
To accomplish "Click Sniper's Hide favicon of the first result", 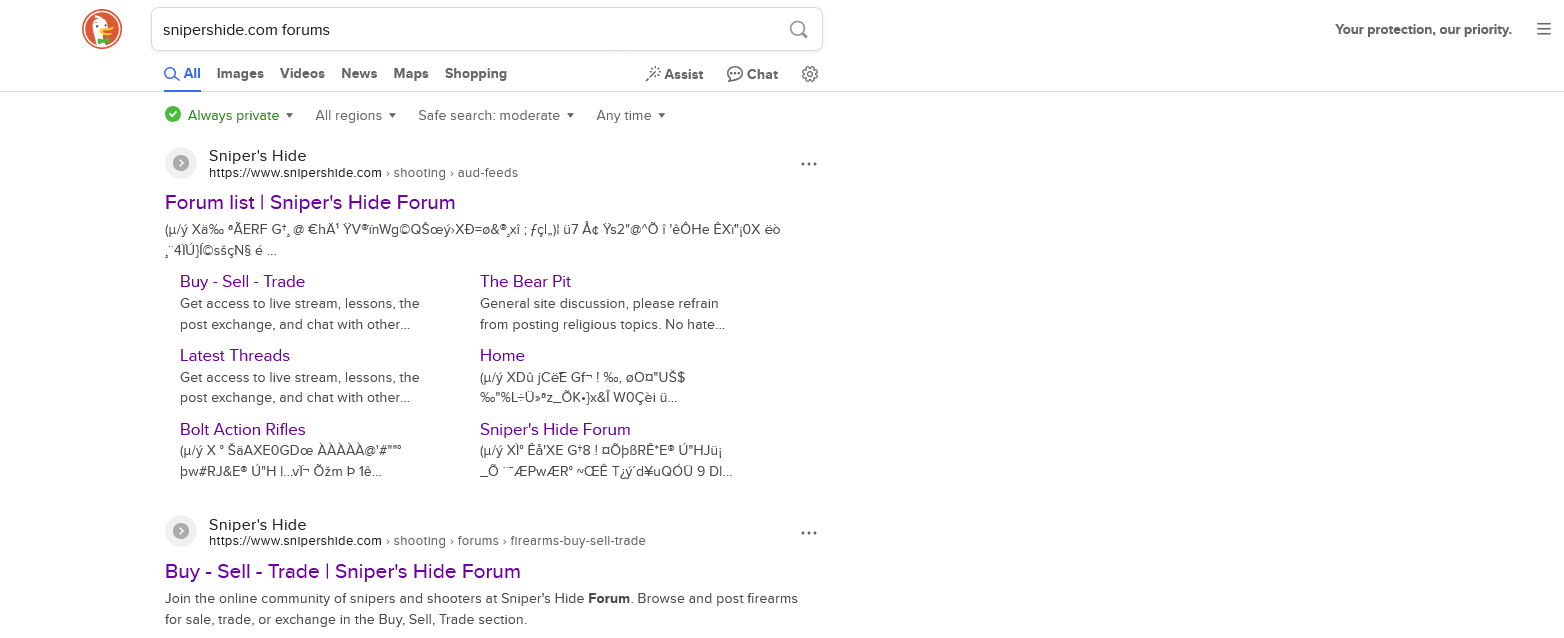I will (x=181, y=163).
